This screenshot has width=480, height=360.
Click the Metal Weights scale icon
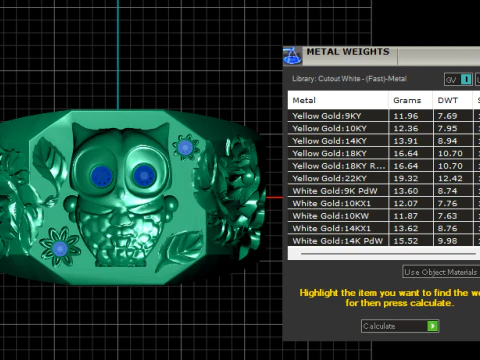pos(293,56)
